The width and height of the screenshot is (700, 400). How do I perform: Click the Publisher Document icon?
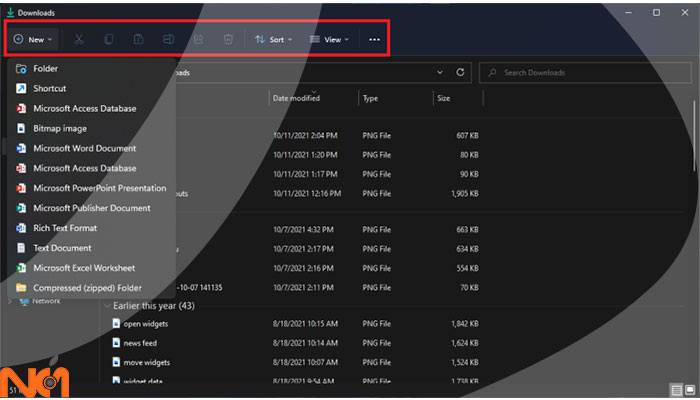point(21,208)
